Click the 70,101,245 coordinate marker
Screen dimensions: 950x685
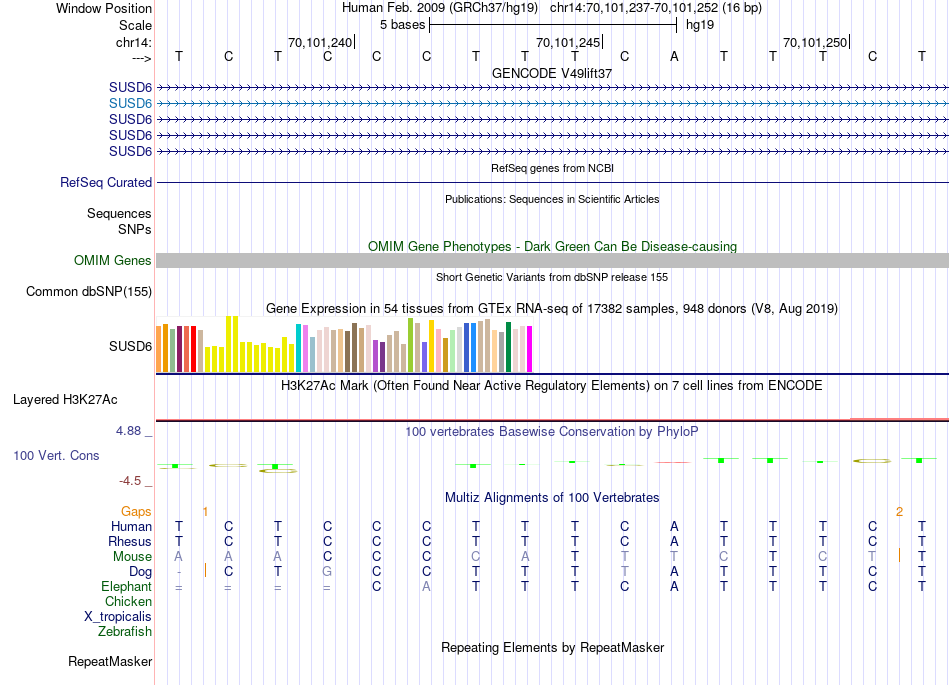click(568, 42)
